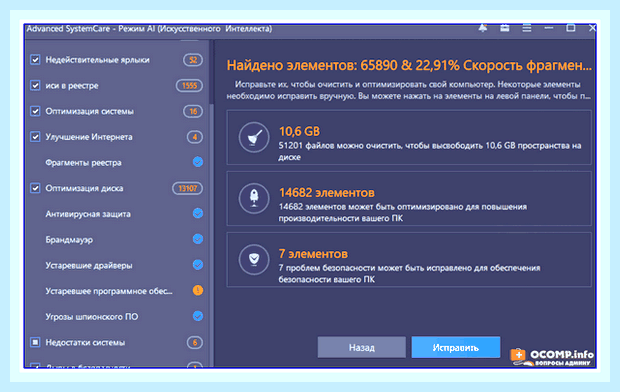Select Фрагменты реестра row
This screenshot has height=392, width=620.
[117, 163]
